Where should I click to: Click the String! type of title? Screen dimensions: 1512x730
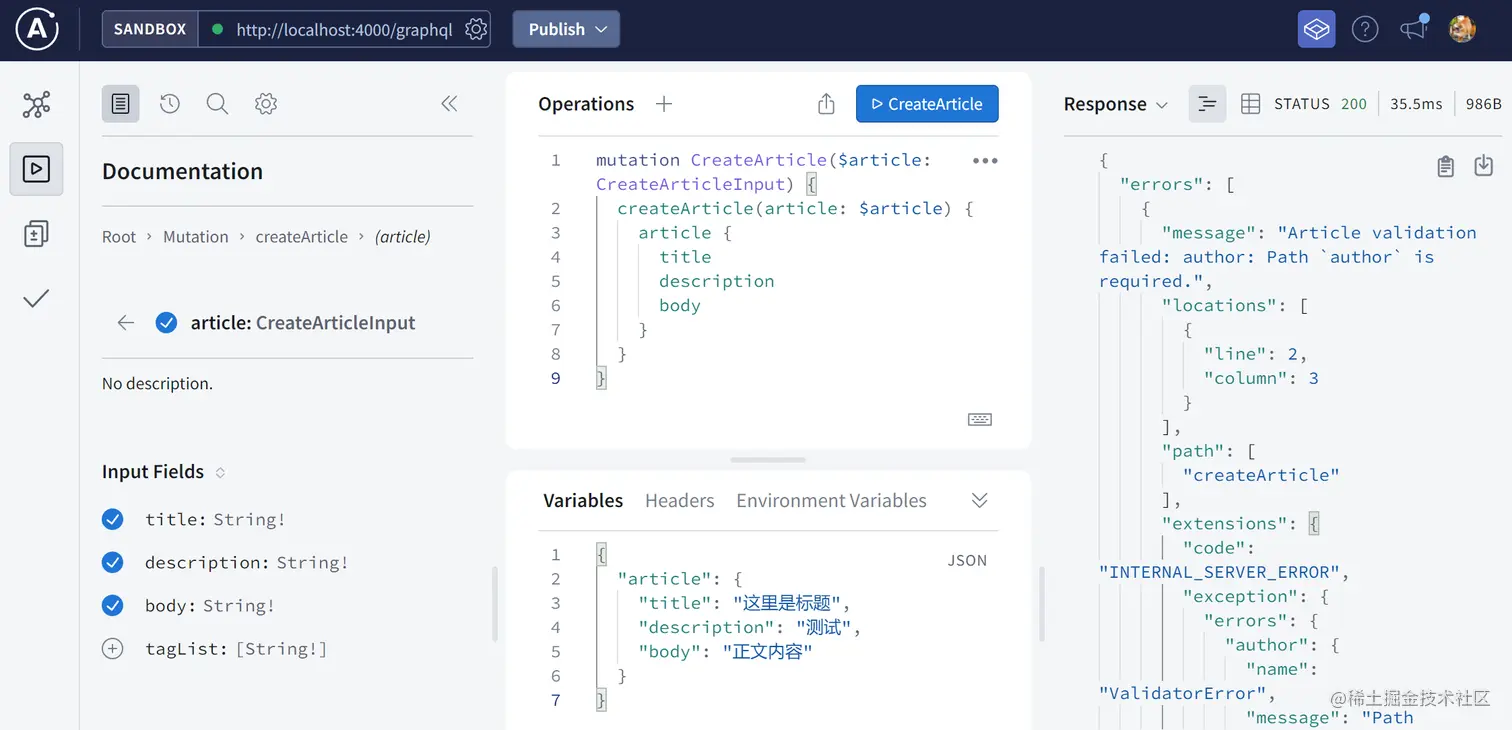point(249,520)
